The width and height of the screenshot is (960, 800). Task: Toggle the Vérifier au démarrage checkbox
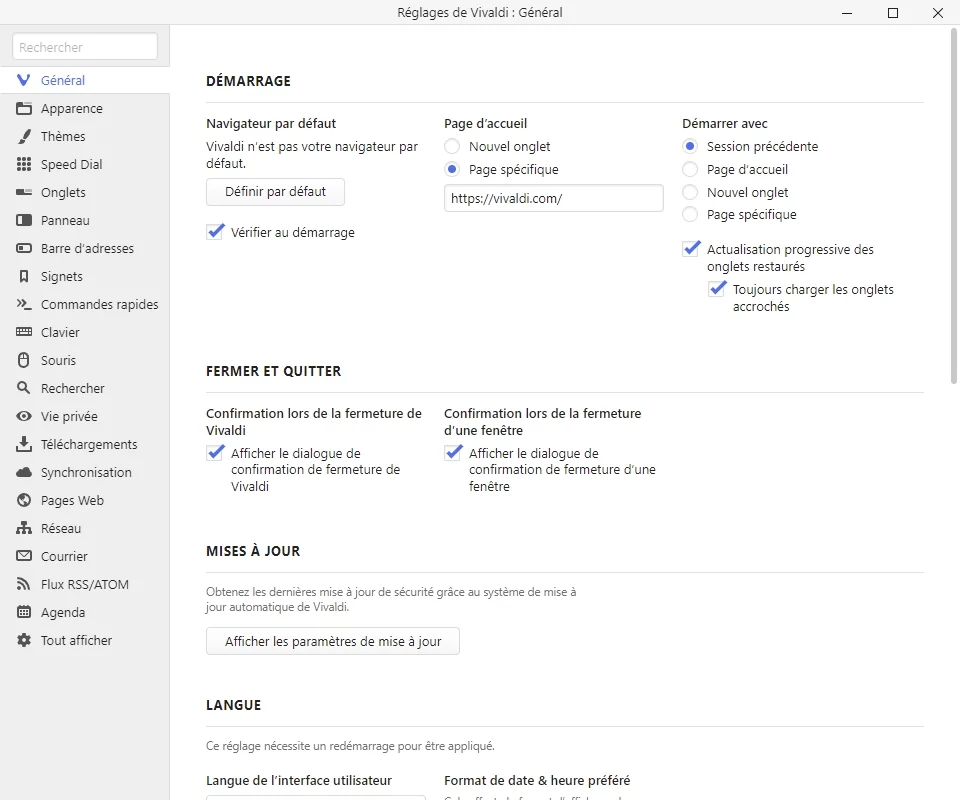click(215, 232)
